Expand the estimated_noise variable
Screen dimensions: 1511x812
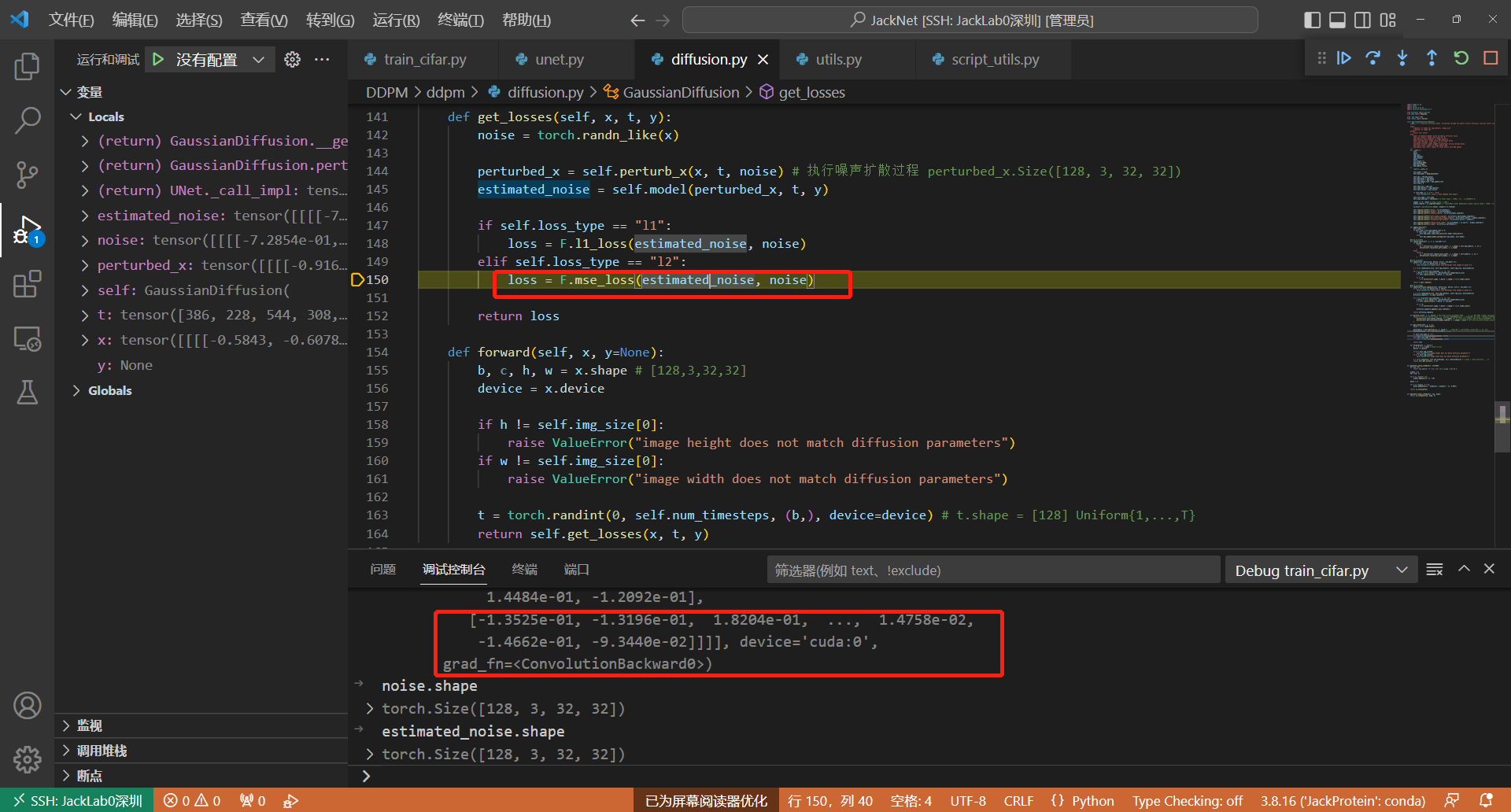click(x=84, y=216)
